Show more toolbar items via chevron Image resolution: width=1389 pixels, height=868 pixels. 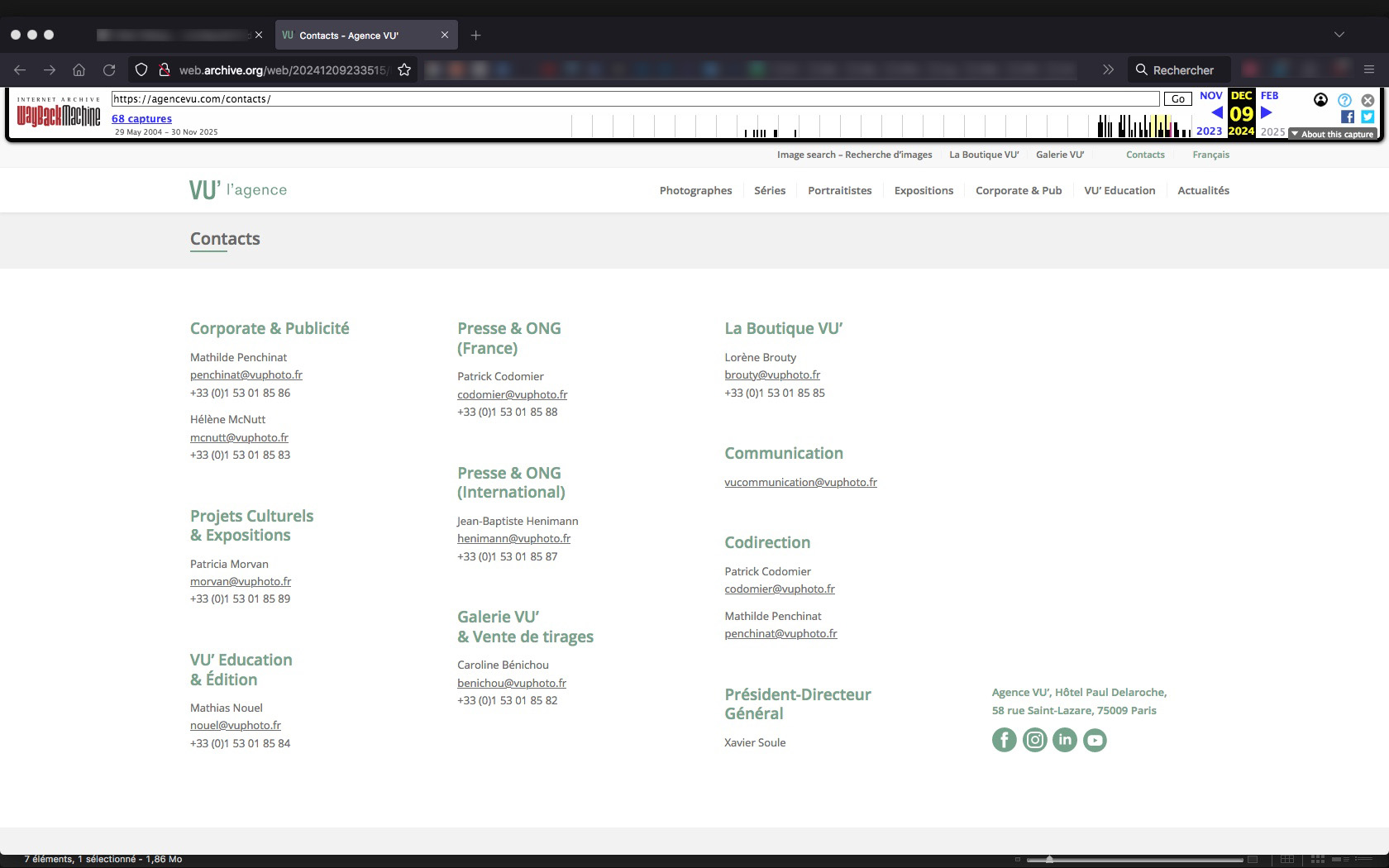pyautogui.click(x=1108, y=70)
